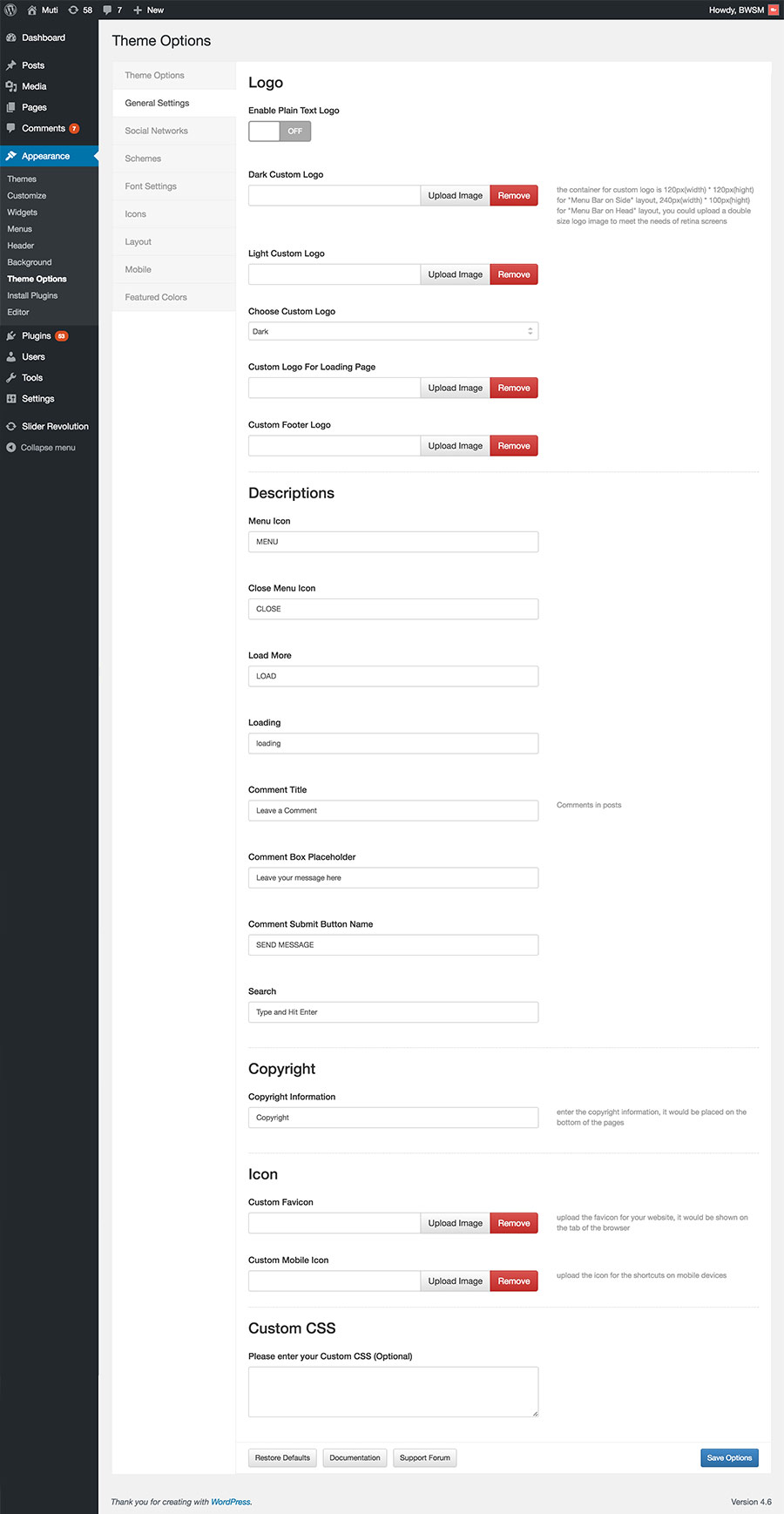Screen dimensions: 784x1514
Task: Open the Muti site home icon
Action: point(32,10)
